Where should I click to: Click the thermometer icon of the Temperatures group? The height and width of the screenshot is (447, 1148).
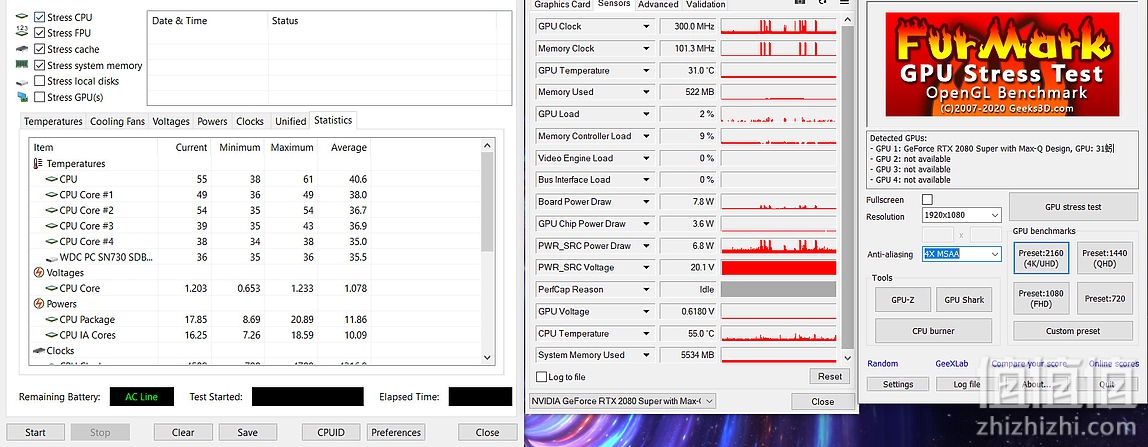tap(39, 163)
